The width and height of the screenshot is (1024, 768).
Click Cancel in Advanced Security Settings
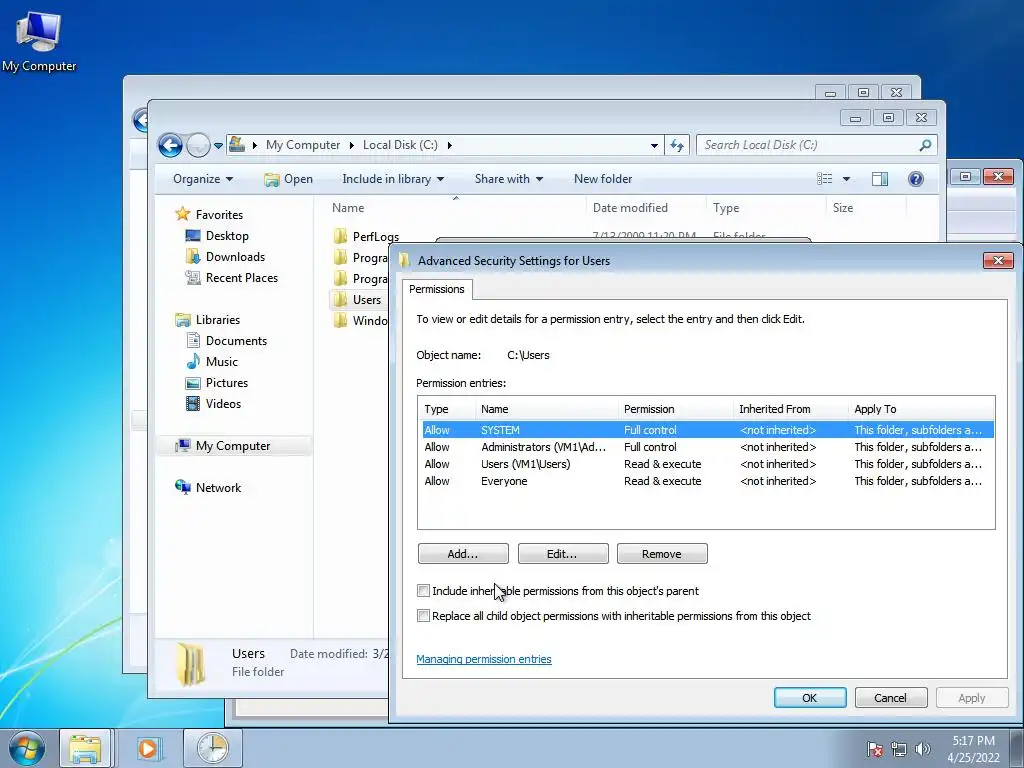tap(891, 697)
